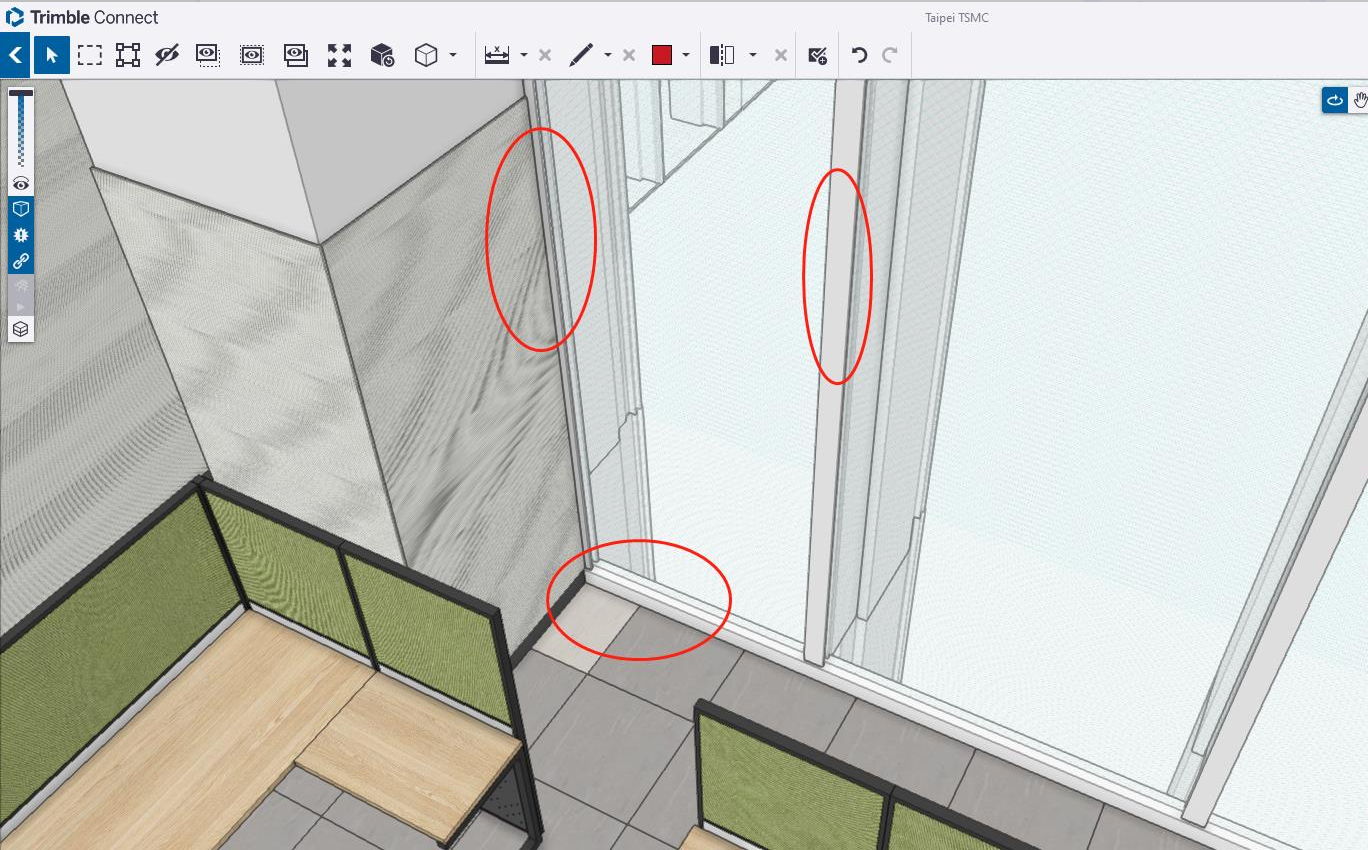Switch to orbit navigation mode
1368x850 pixels.
(x=1334, y=100)
